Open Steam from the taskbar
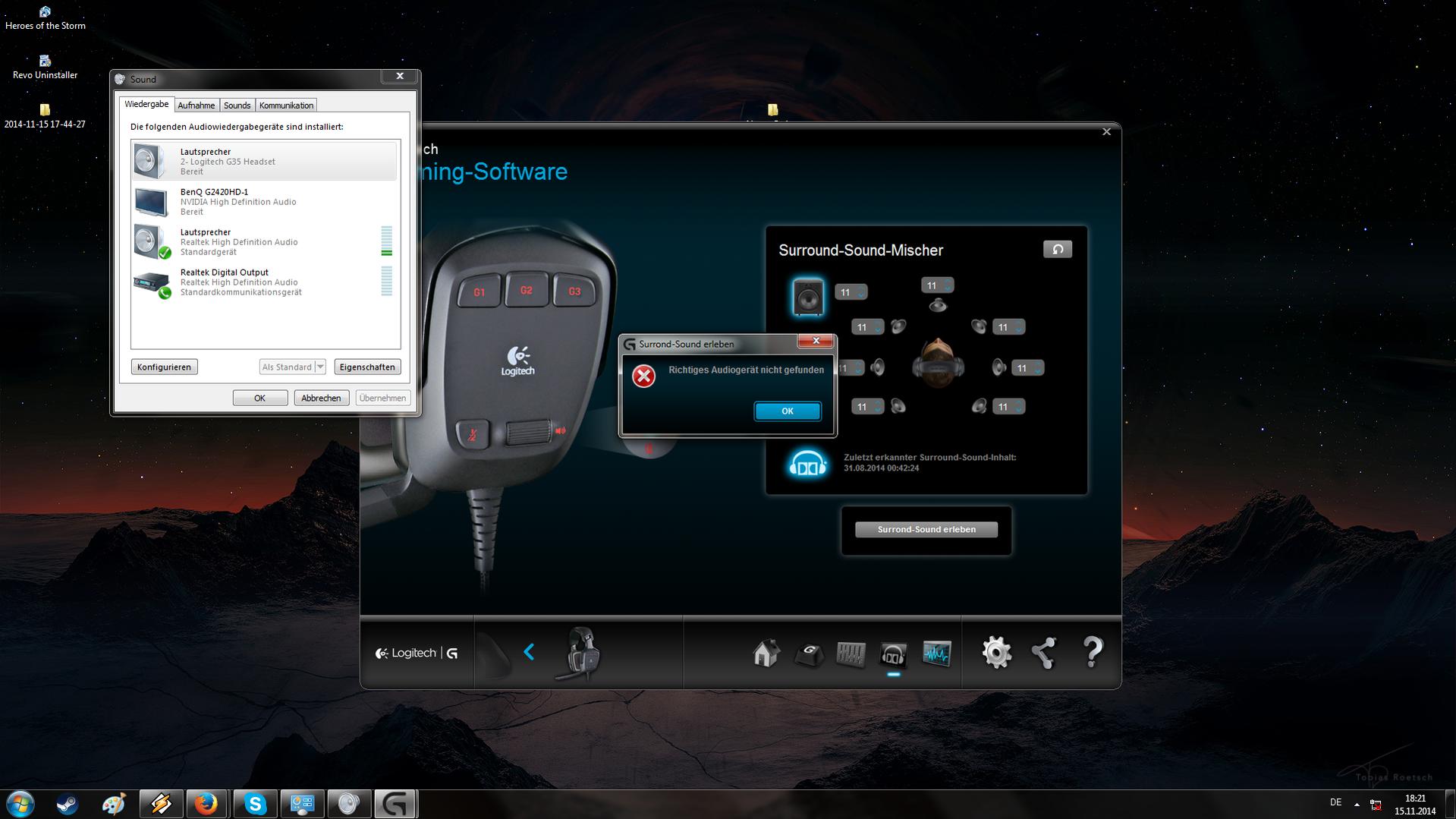This screenshot has width=1456, height=819. (67, 804)
